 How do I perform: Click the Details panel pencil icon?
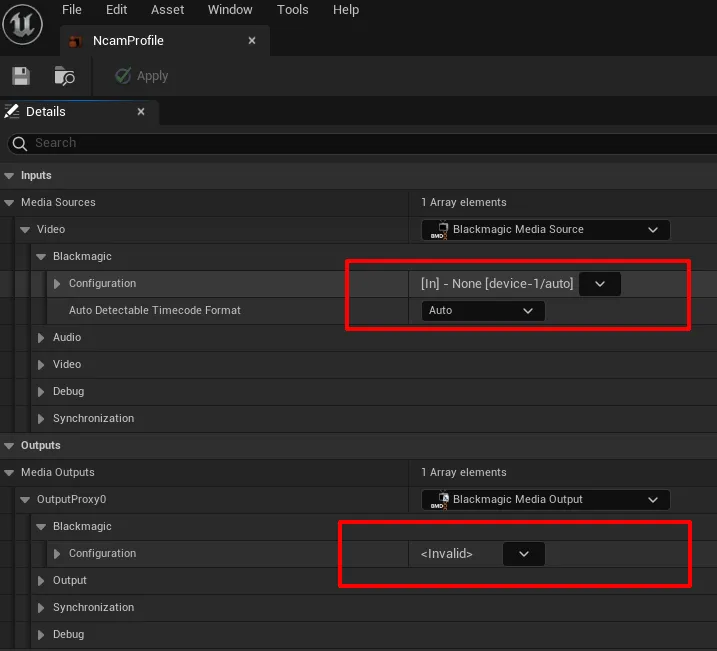coord(11,111)
